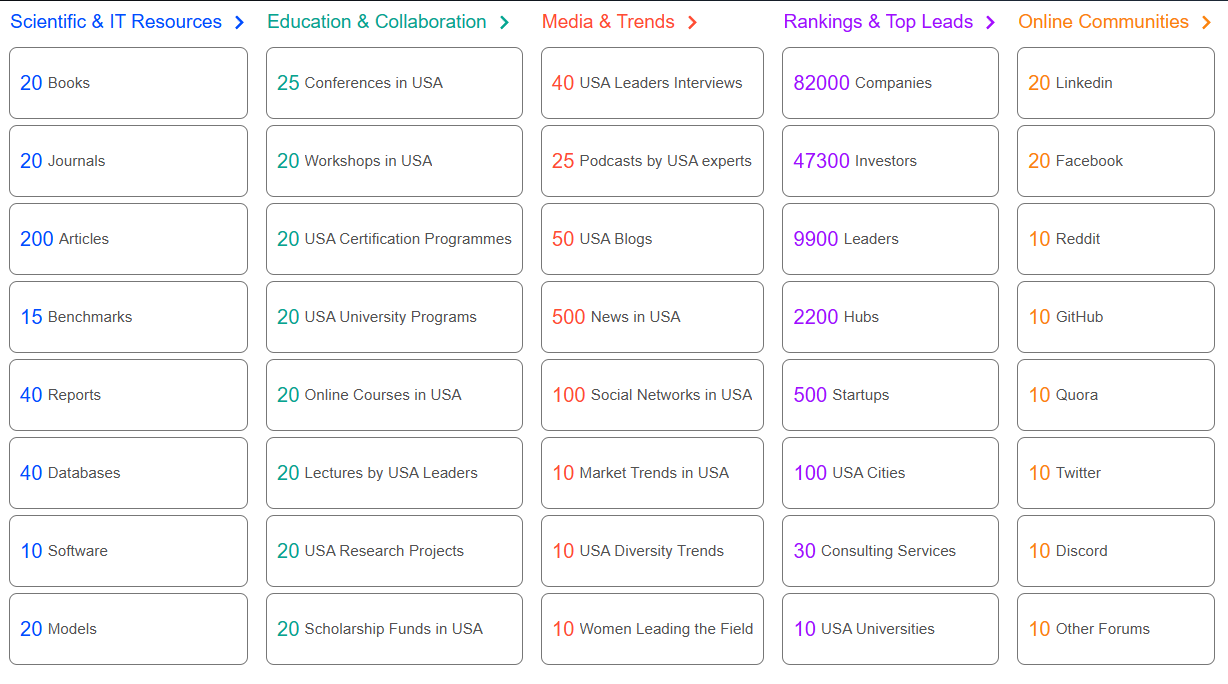Open the Online Communities heading link
The image size is (1228, 684).
pos(1103,22)
